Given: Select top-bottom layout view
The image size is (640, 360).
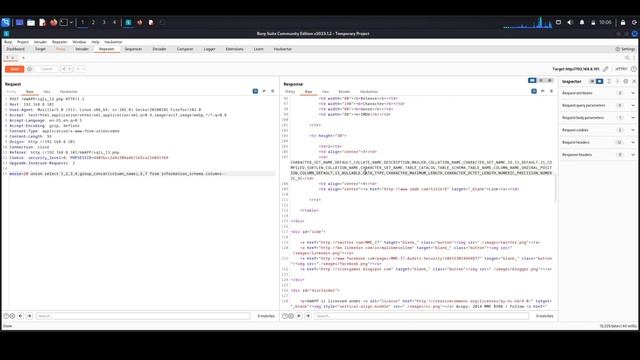Looking at the screenshot, I should pyautogui.click(x=541, y=81).
